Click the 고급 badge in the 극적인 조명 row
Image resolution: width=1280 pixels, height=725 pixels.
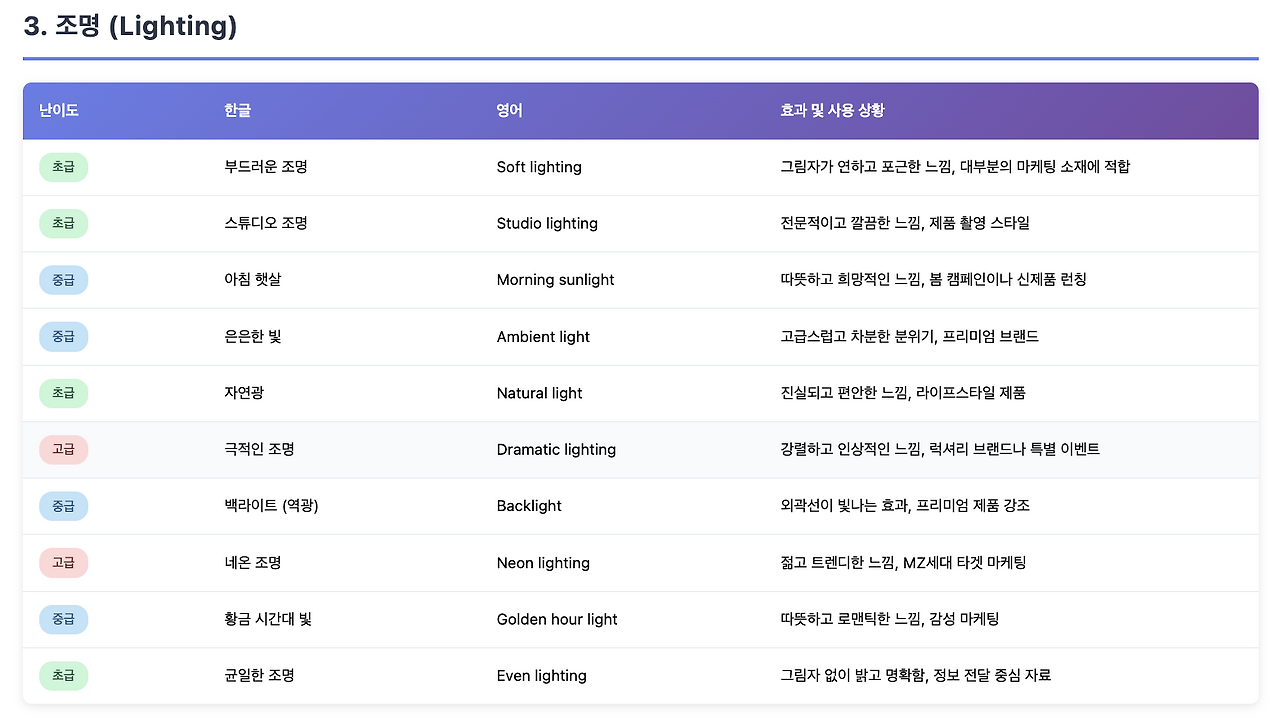64,449
